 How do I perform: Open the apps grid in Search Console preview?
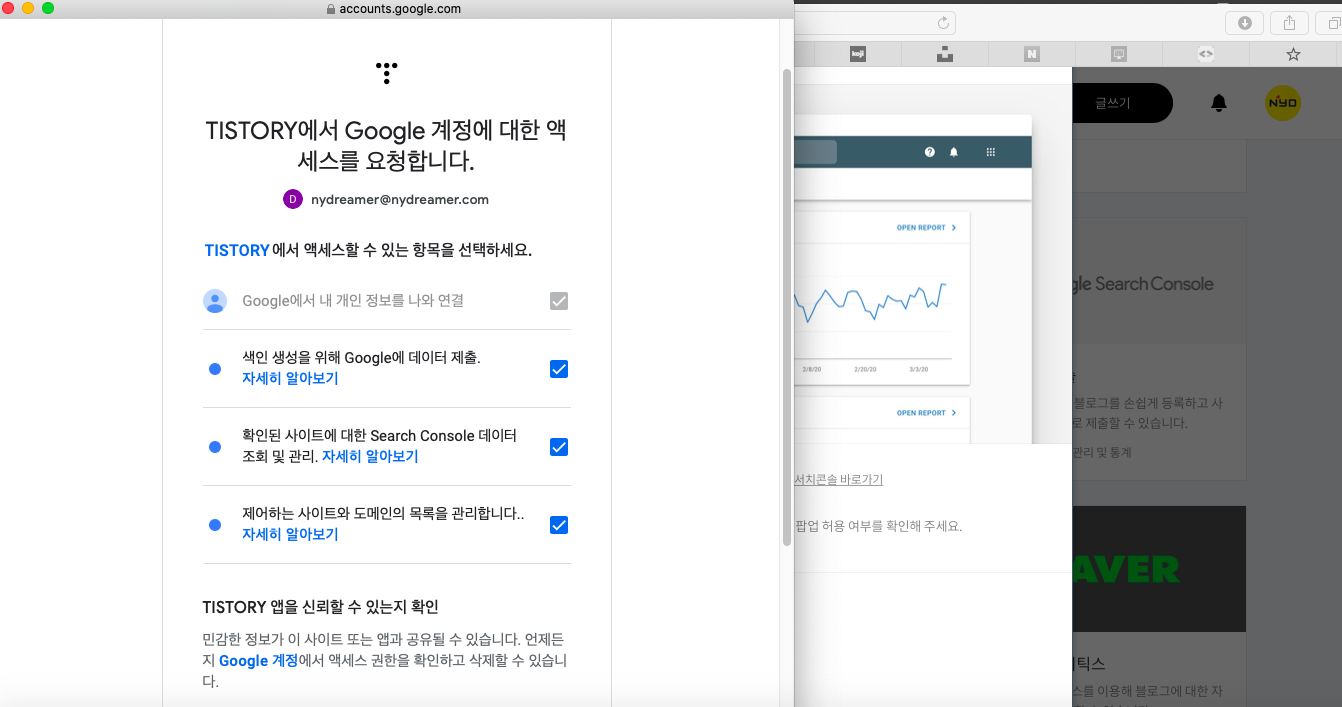pyautogui.click(x=991, y=152)
